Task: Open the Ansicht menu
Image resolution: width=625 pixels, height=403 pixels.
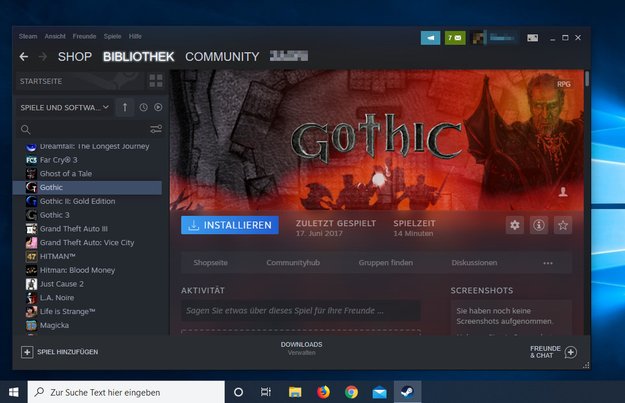Action: pos(55,36)
